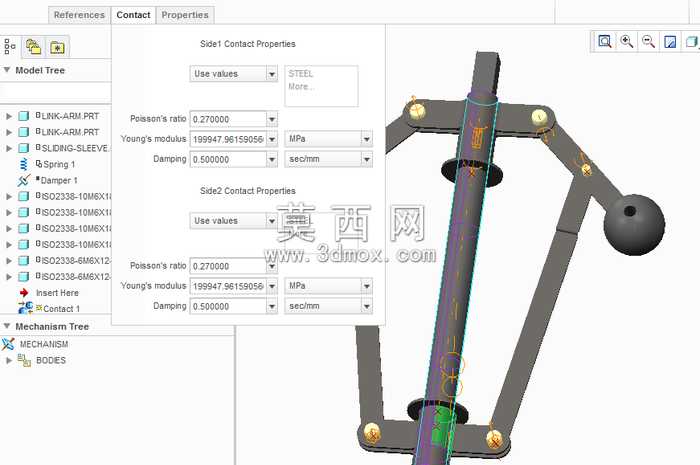Open Side1 Poisson's ratio dropdown arrow
This screenshot has height=465, width=700.
pyautogui.click(x=272, y=119)
